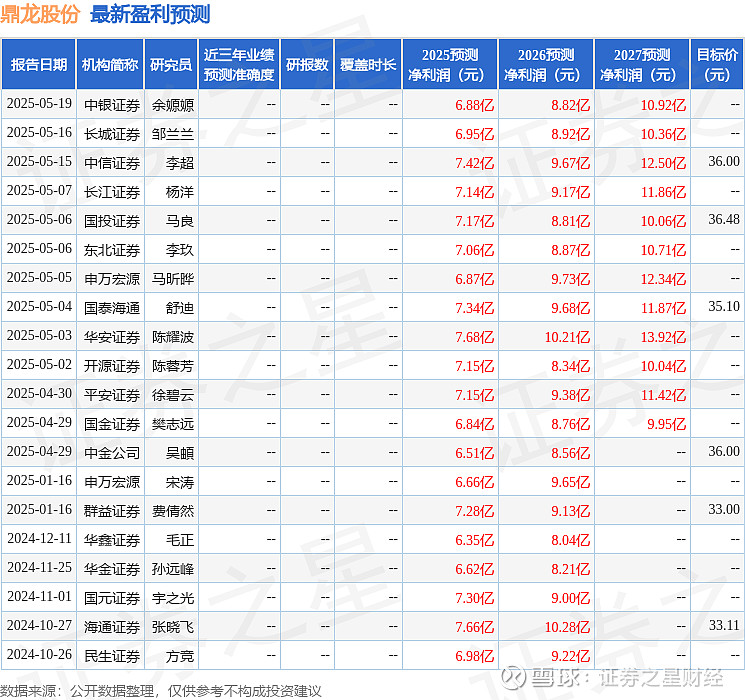Image resolution: width=745 pixels, height=700 pixels.
Task: Click the date 2025-05-15
Action: 39,162
